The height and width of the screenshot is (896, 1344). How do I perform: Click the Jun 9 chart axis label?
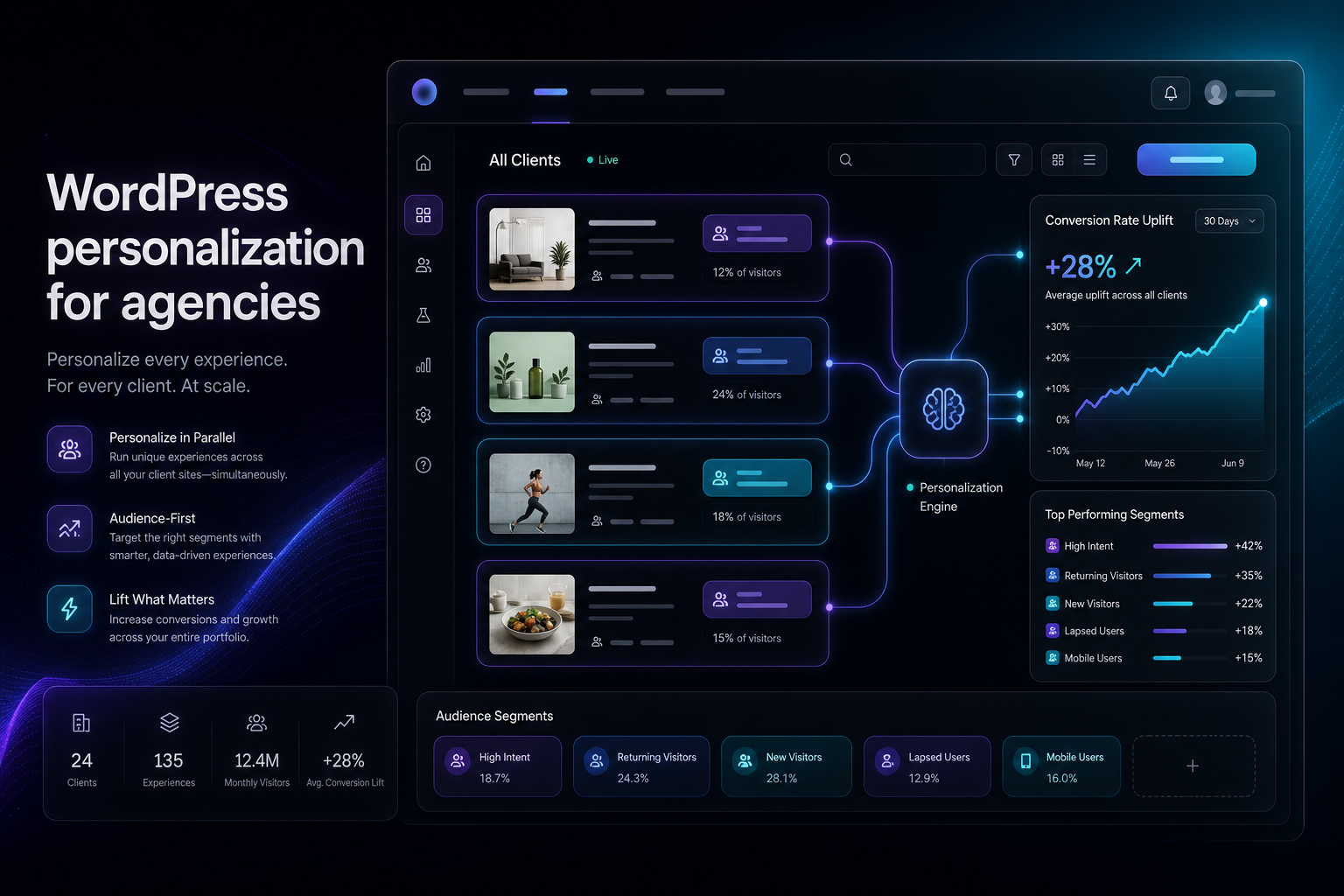[x=1232, y=463]
